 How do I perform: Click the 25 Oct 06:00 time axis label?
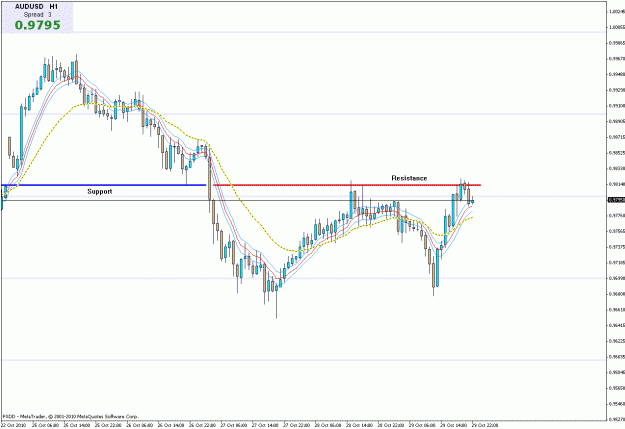(x=45, y=425)
